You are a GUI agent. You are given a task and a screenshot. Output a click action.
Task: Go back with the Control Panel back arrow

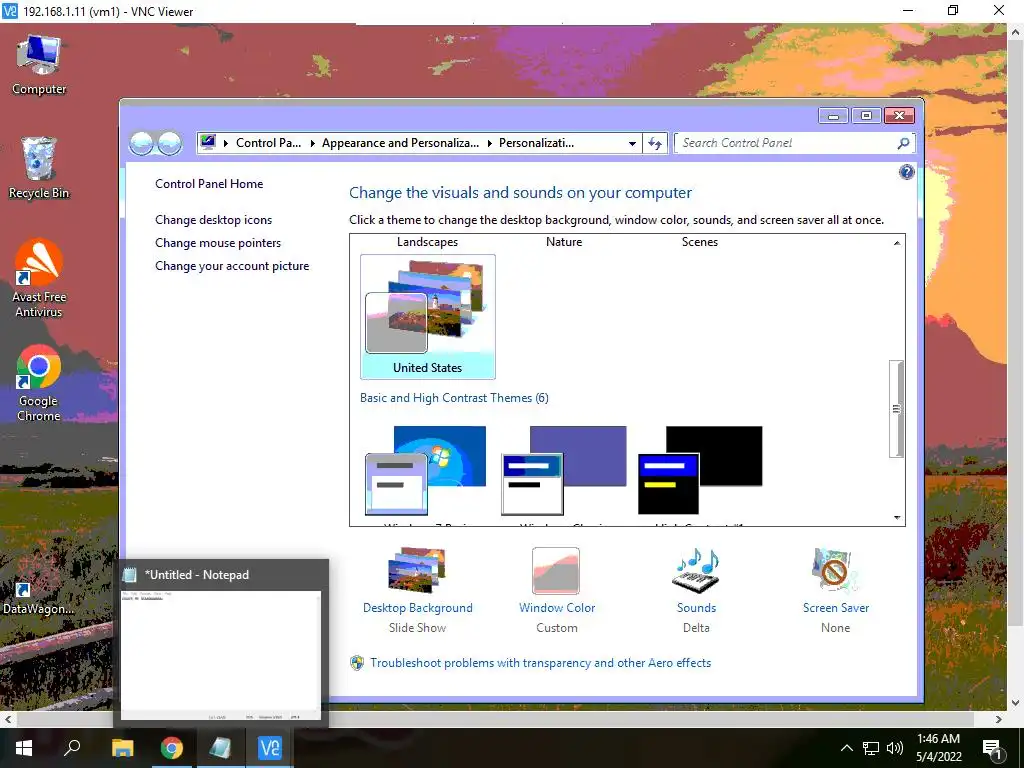tap(141, 143)
